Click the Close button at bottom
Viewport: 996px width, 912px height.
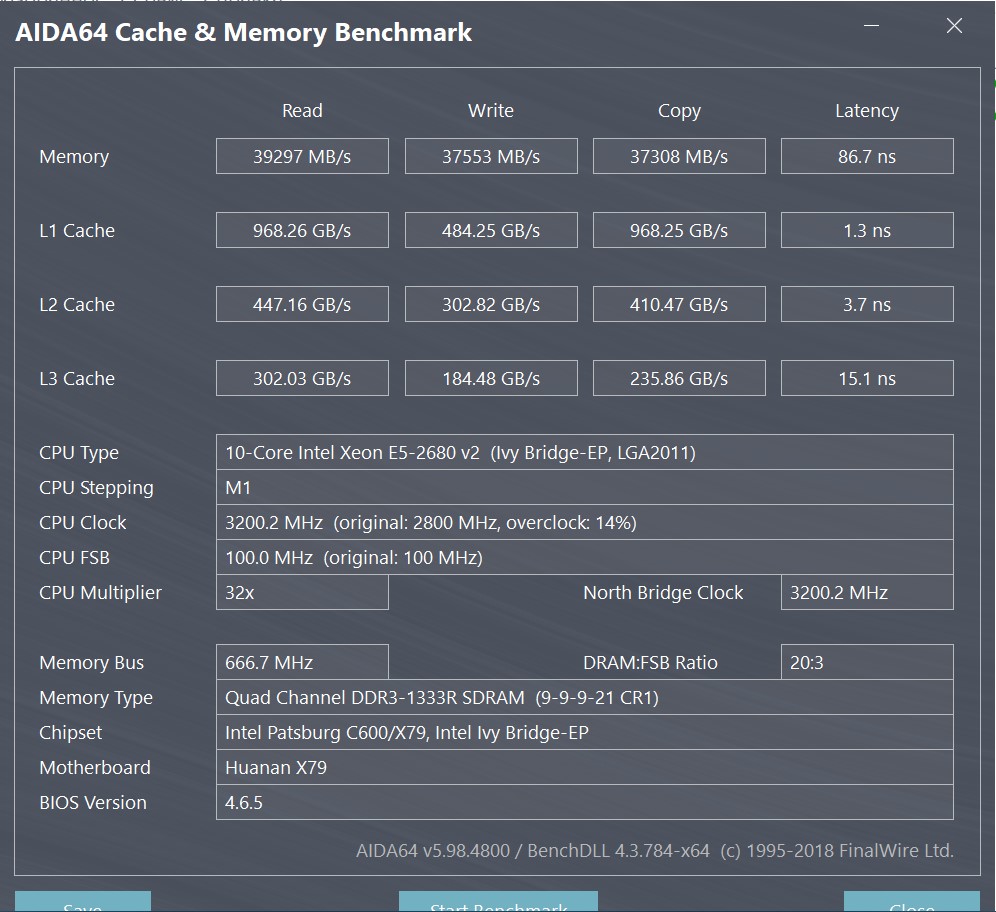coord(912,902)
